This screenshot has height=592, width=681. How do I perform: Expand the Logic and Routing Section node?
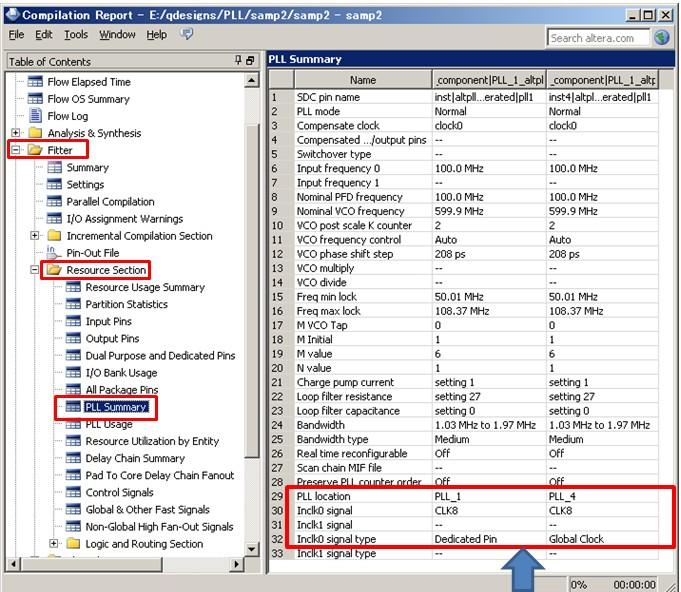[x=54, y=544]
